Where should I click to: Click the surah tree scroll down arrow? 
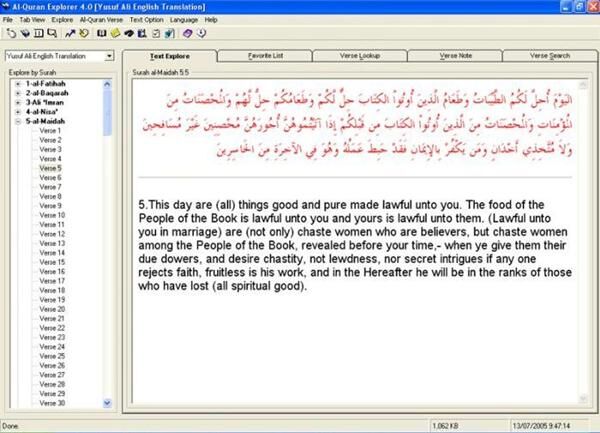(107, 403)
